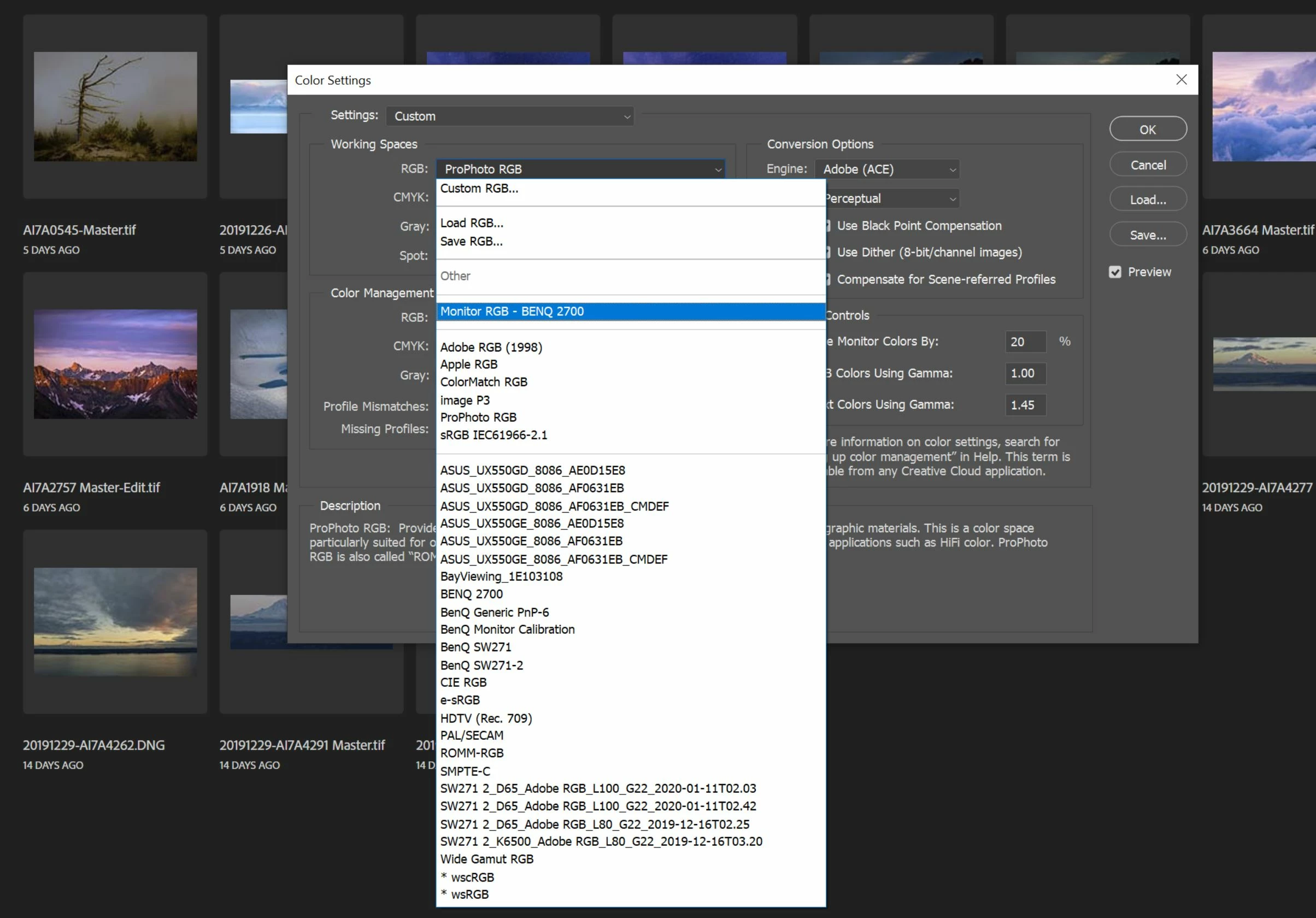Select Monitor RGB - BENQ 2700
Image resolution: width=1316 pixels, height=918 pixels.
pyautogui.click(x=512, y=311)
